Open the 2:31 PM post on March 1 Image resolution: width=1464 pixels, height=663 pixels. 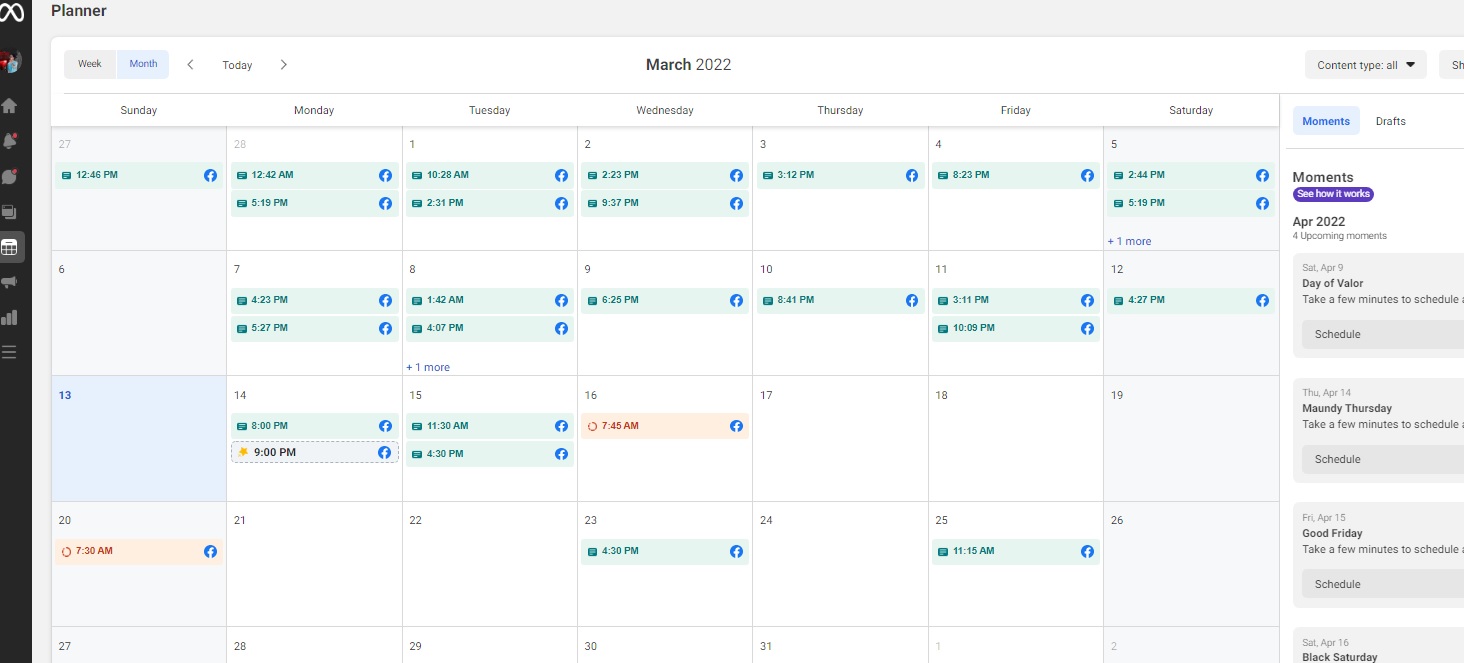490,203
